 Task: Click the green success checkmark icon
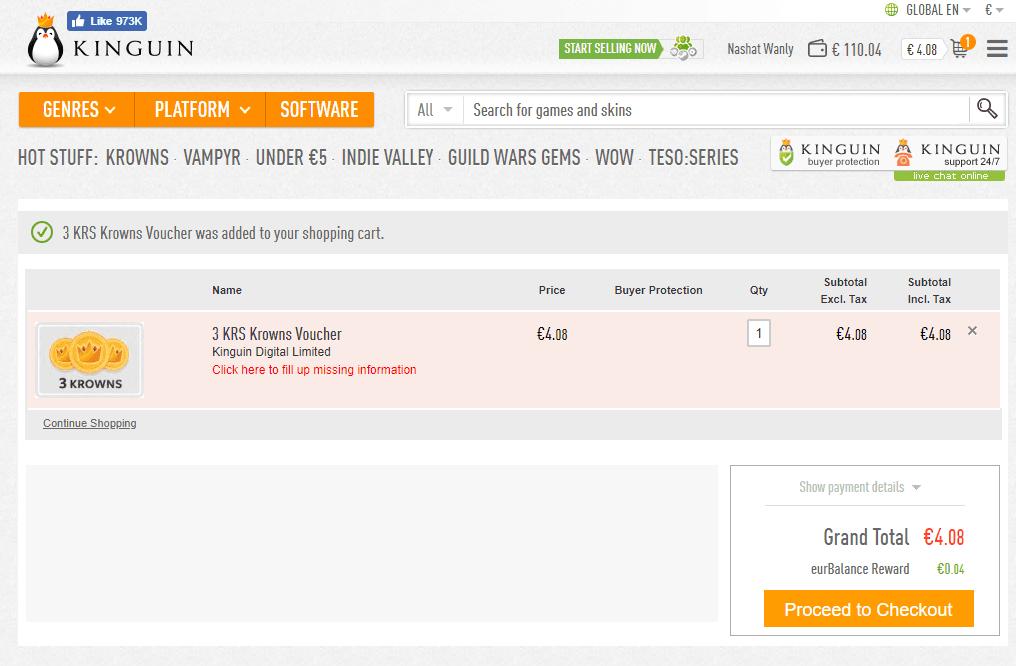[x=42, y=232]
